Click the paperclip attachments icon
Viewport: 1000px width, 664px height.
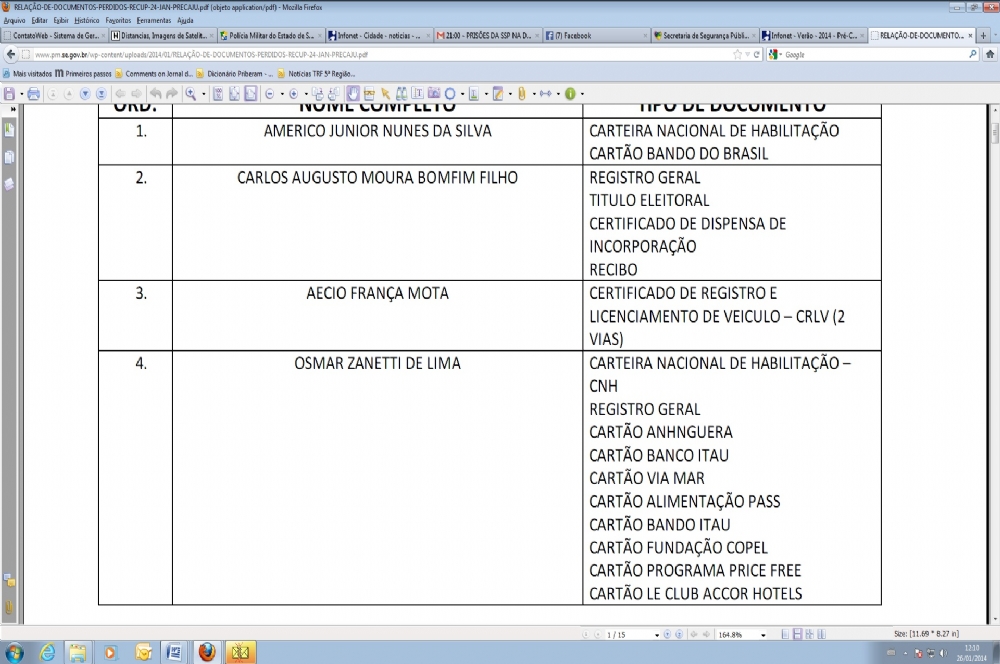click(x=521, y=94)
